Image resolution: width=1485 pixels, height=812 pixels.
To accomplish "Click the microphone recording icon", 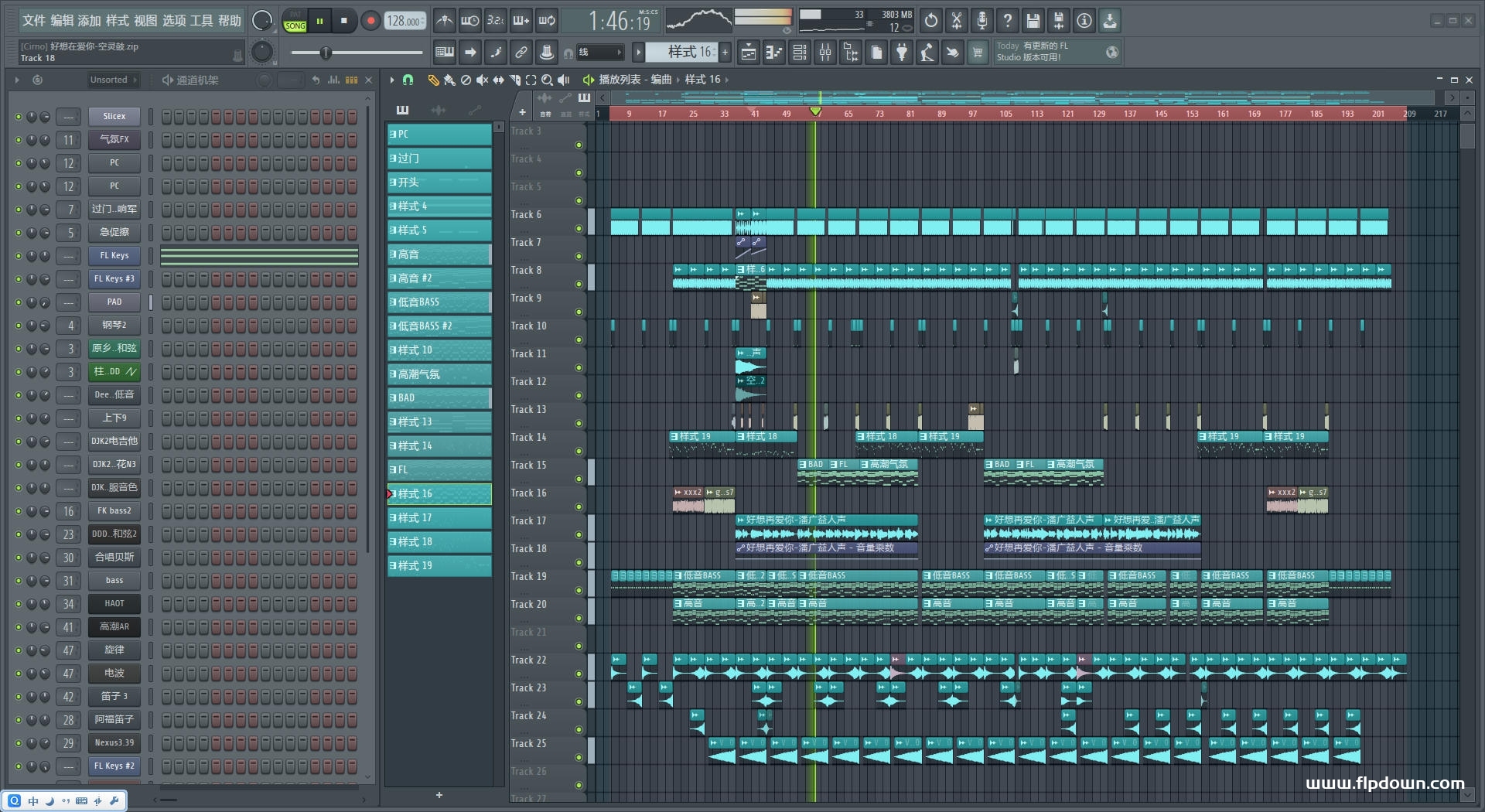I will (981, 21).
